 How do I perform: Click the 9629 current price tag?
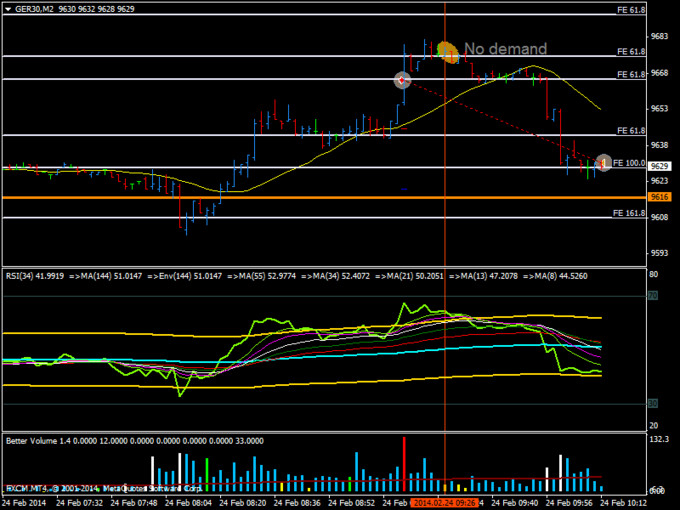coord(659,166)
